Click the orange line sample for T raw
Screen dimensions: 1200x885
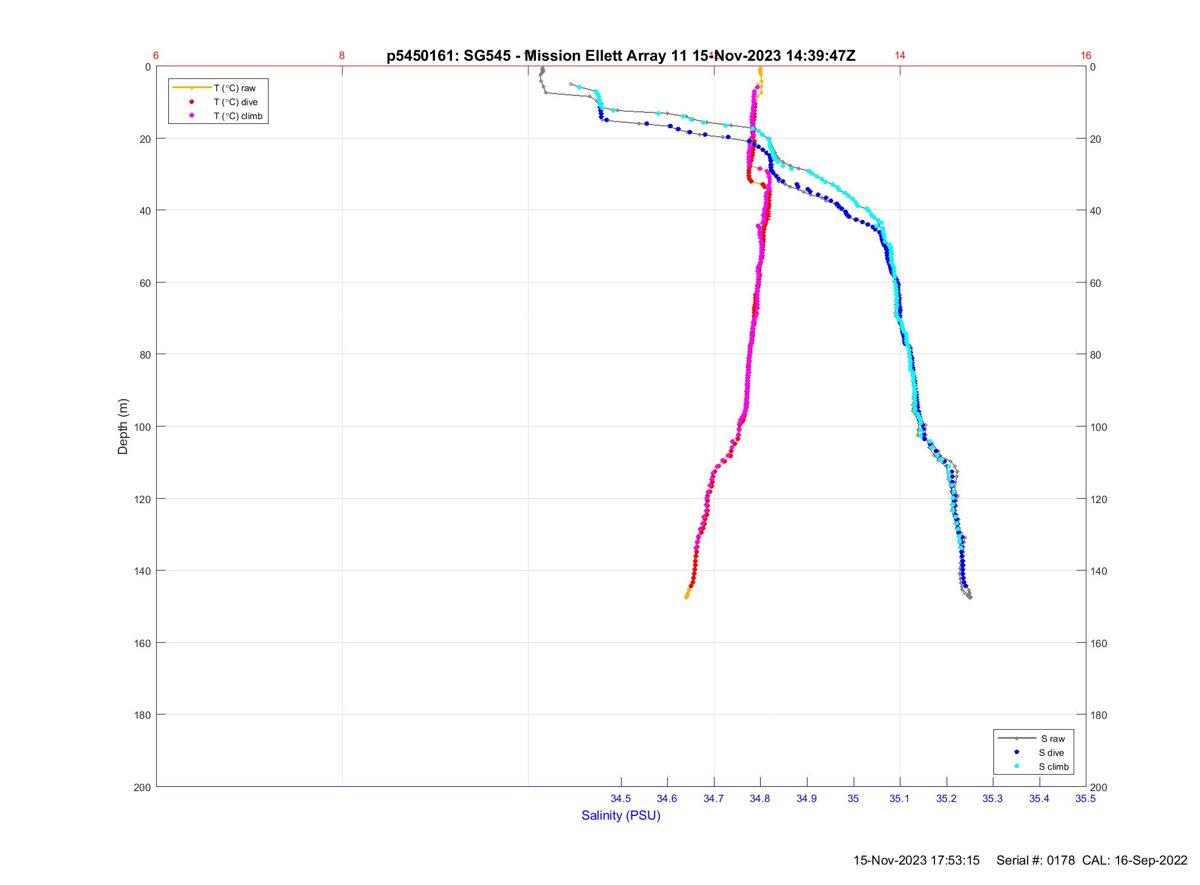[x=191, y=88]
